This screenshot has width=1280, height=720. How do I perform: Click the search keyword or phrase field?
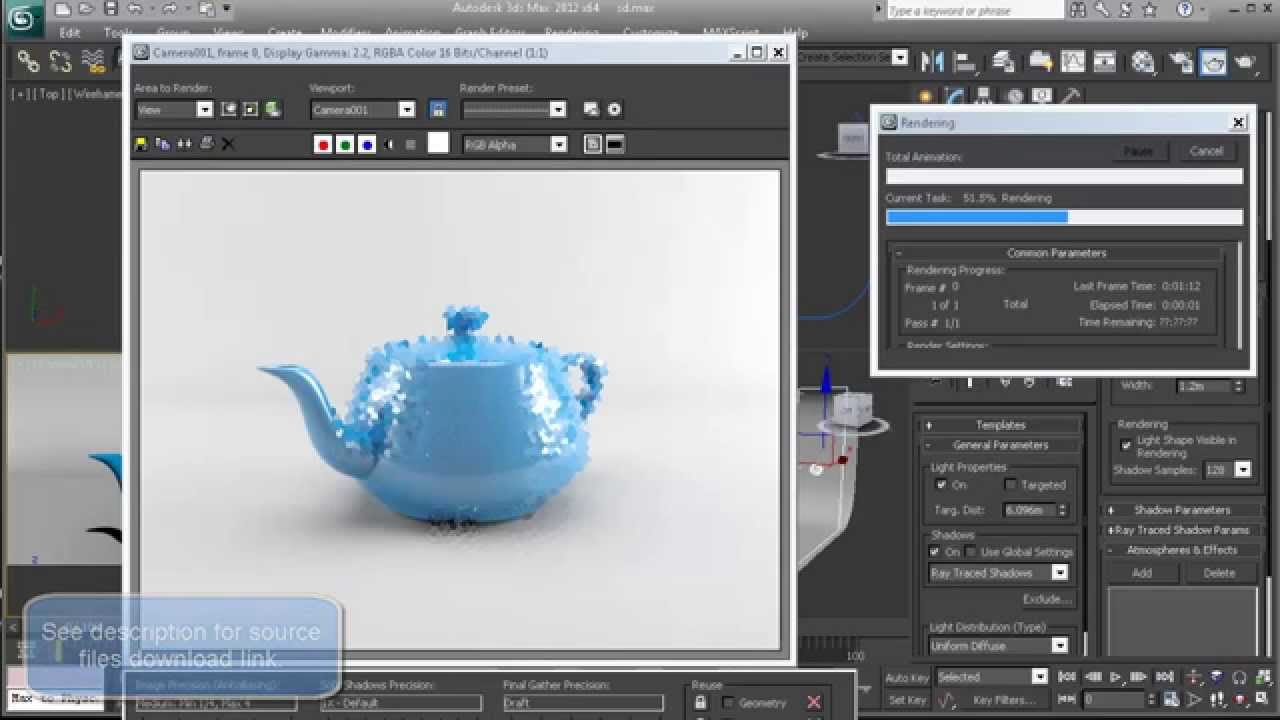pos(974,11)
